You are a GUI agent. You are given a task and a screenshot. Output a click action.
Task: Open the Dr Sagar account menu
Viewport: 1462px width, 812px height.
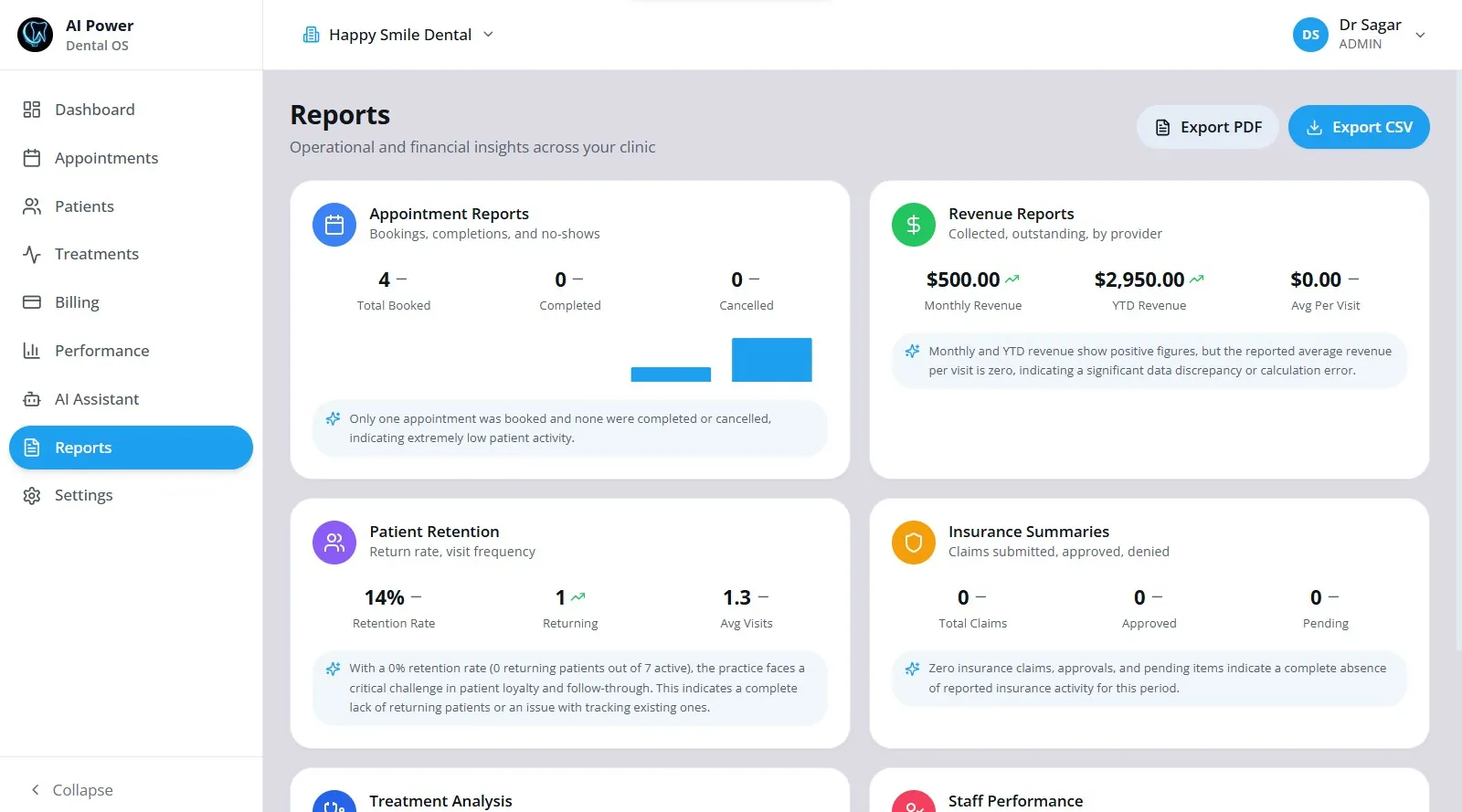click(1360, 35)
